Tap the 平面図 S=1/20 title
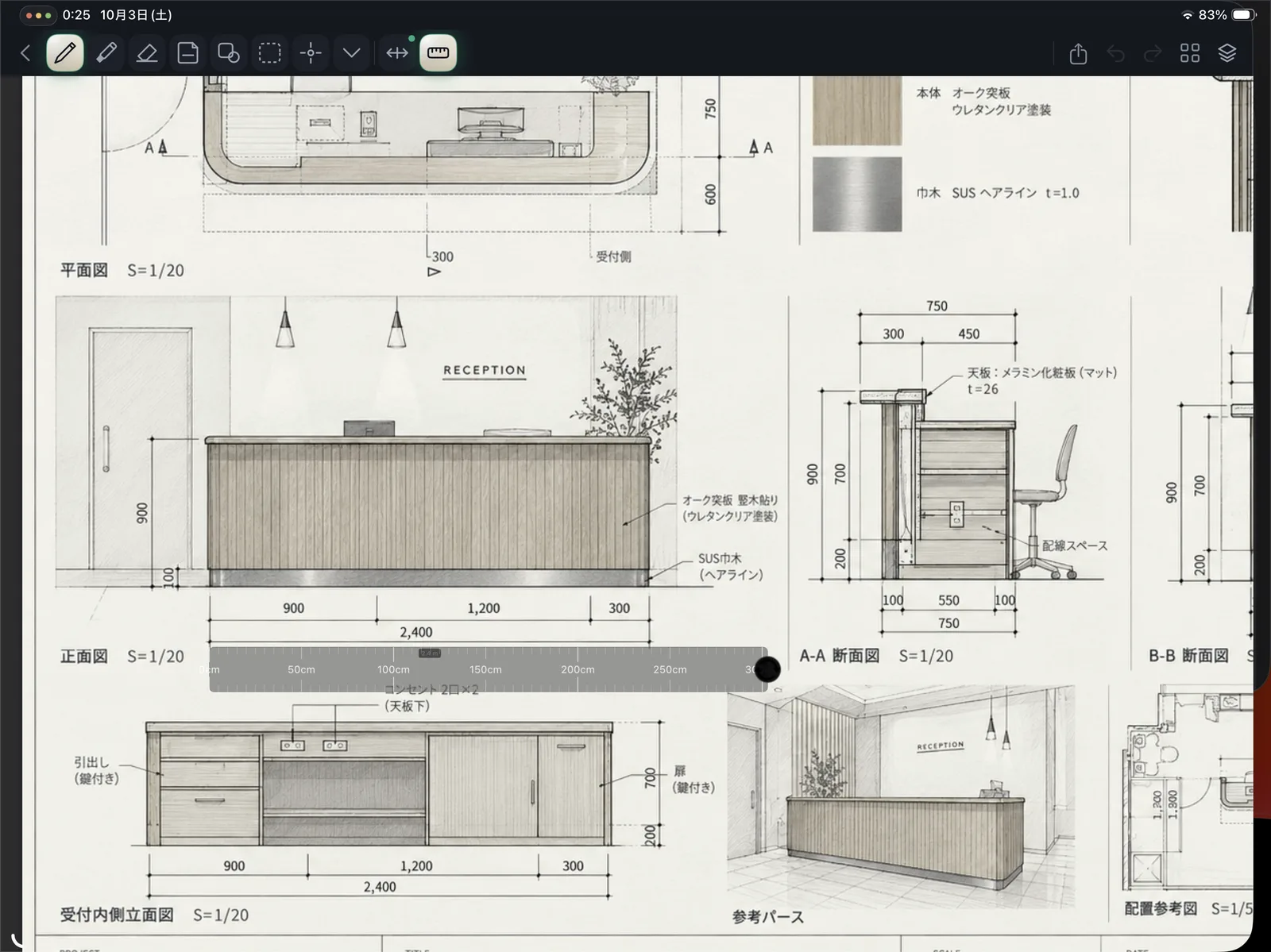The image size is (1271, 952). tap(122, 271)
